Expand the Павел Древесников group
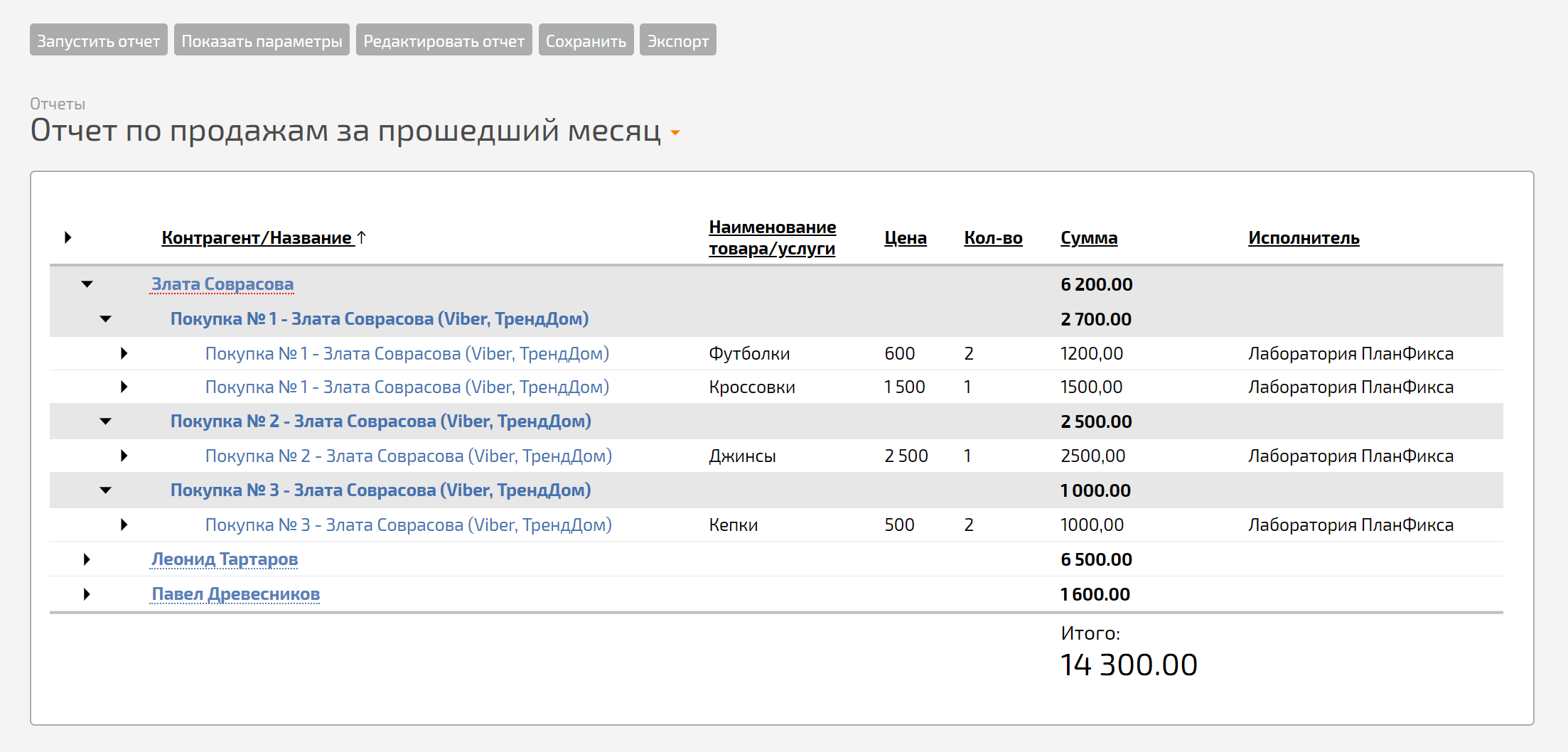Image resolution: width=1568 pixels, height=752 pixels. 87,594
